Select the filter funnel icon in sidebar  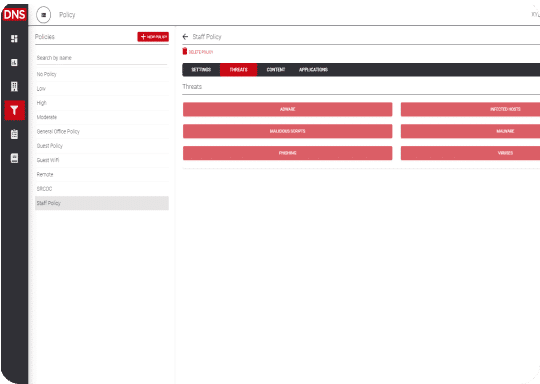click(14, 110)
